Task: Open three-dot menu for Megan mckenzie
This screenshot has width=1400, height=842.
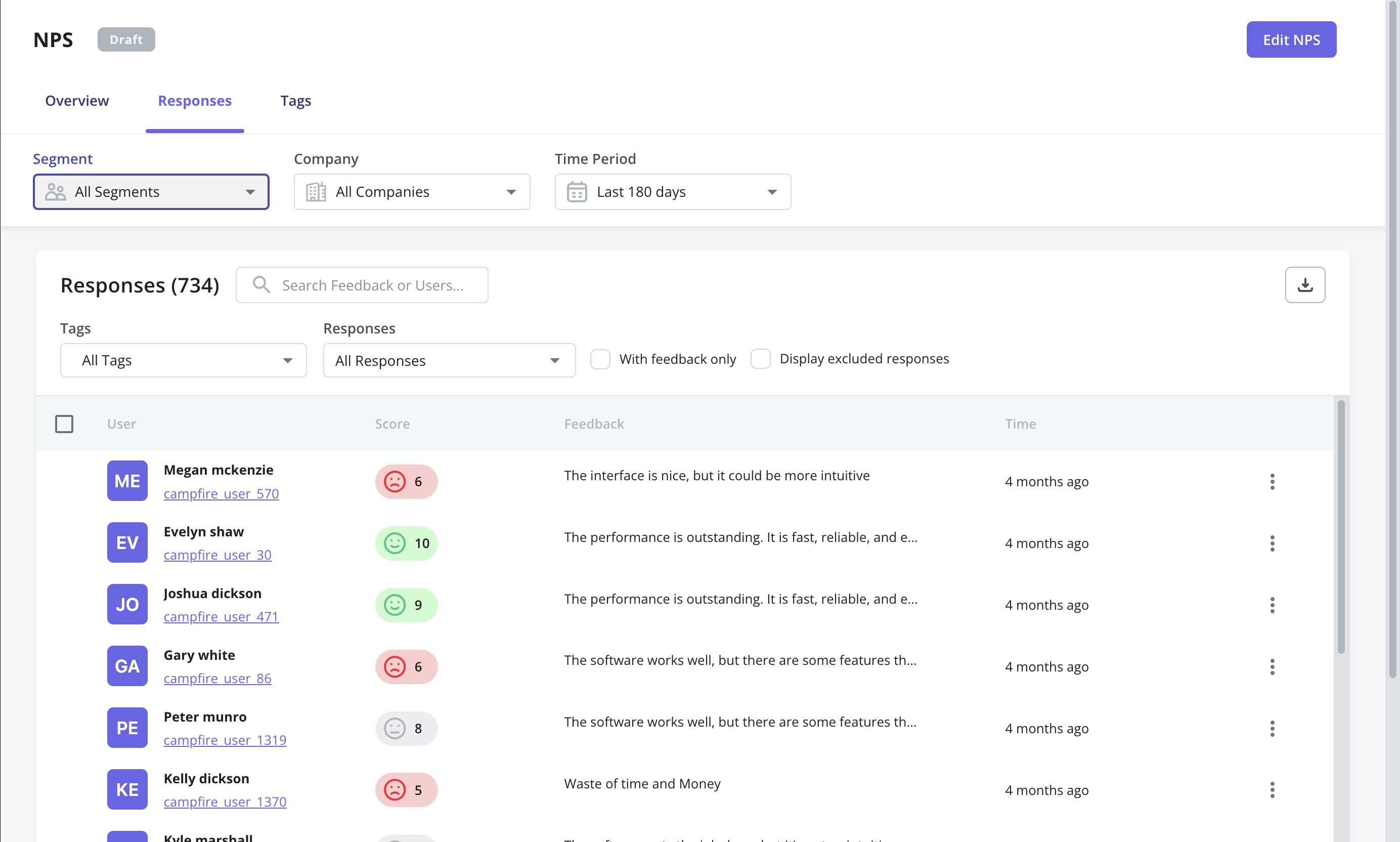Action: [x=1272, y=482]
